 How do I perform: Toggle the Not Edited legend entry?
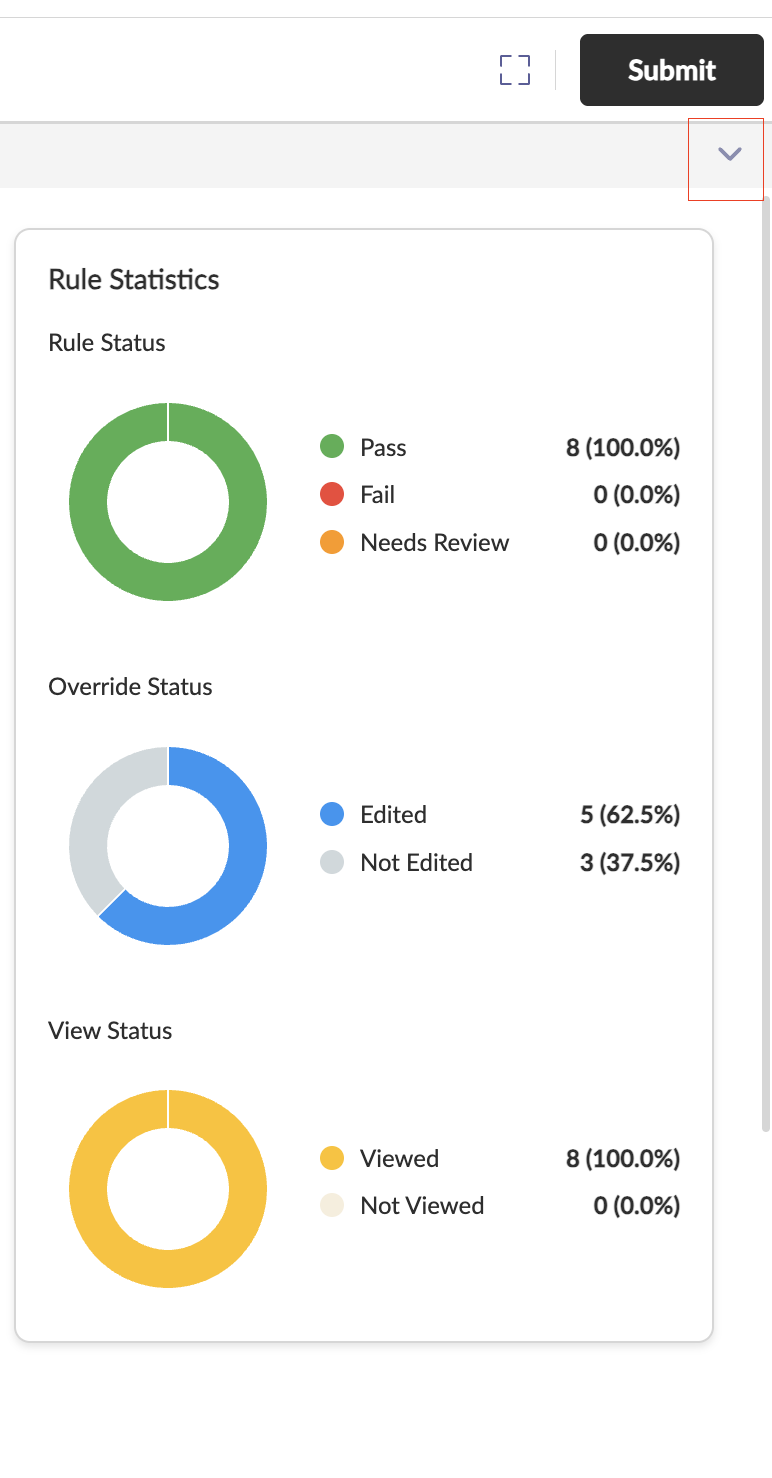(x=416, y=862)
